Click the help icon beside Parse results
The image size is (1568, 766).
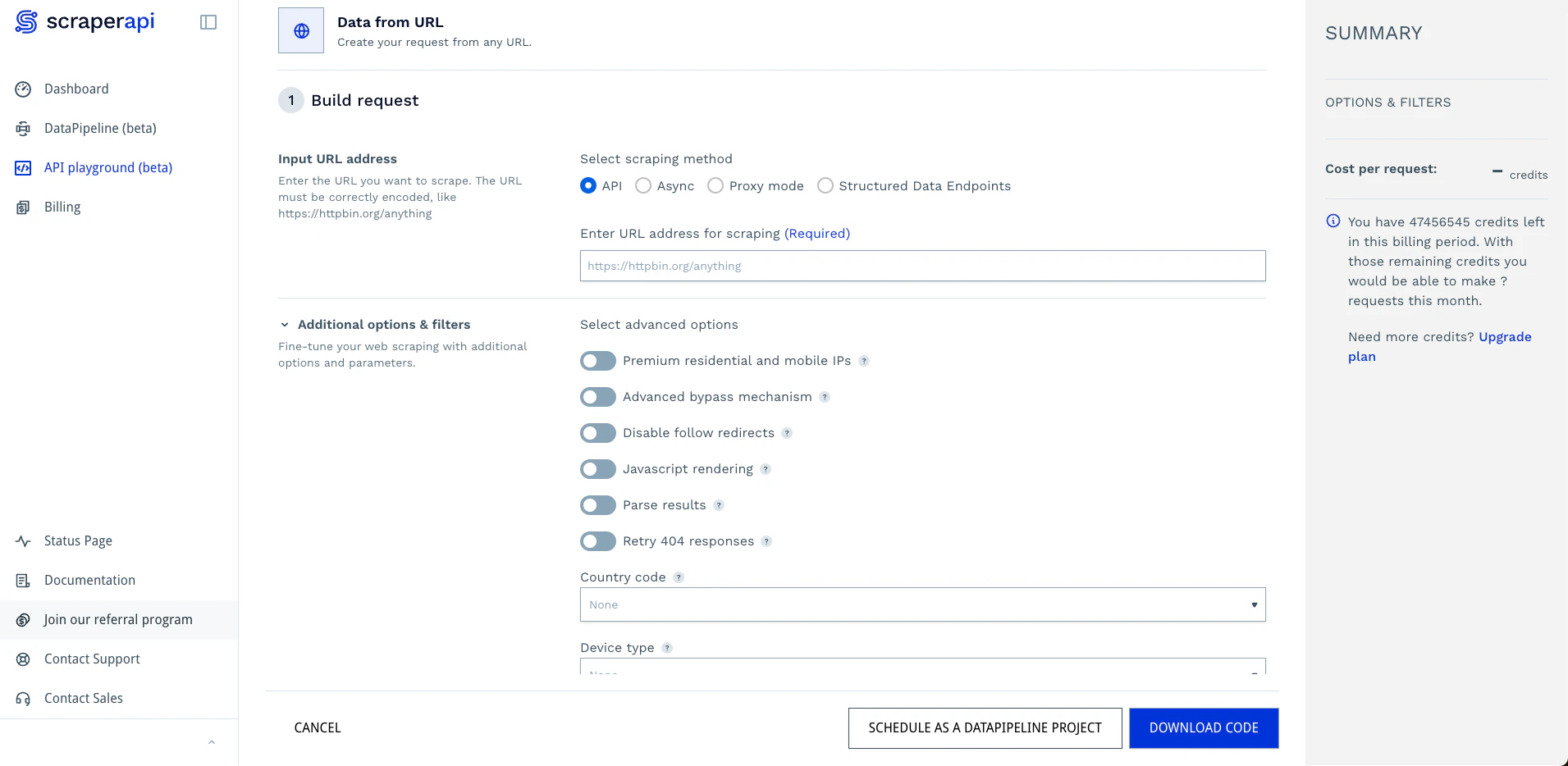point(719,505)
